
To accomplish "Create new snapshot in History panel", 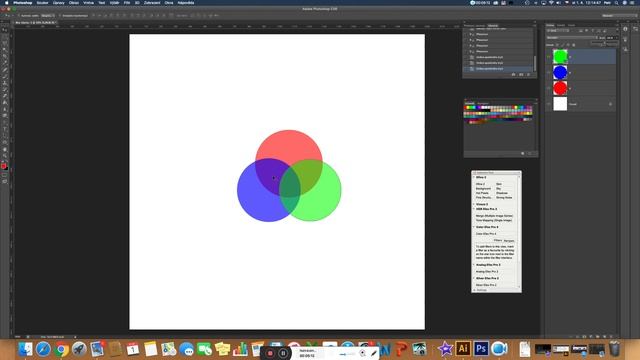I will pos(521,75).
